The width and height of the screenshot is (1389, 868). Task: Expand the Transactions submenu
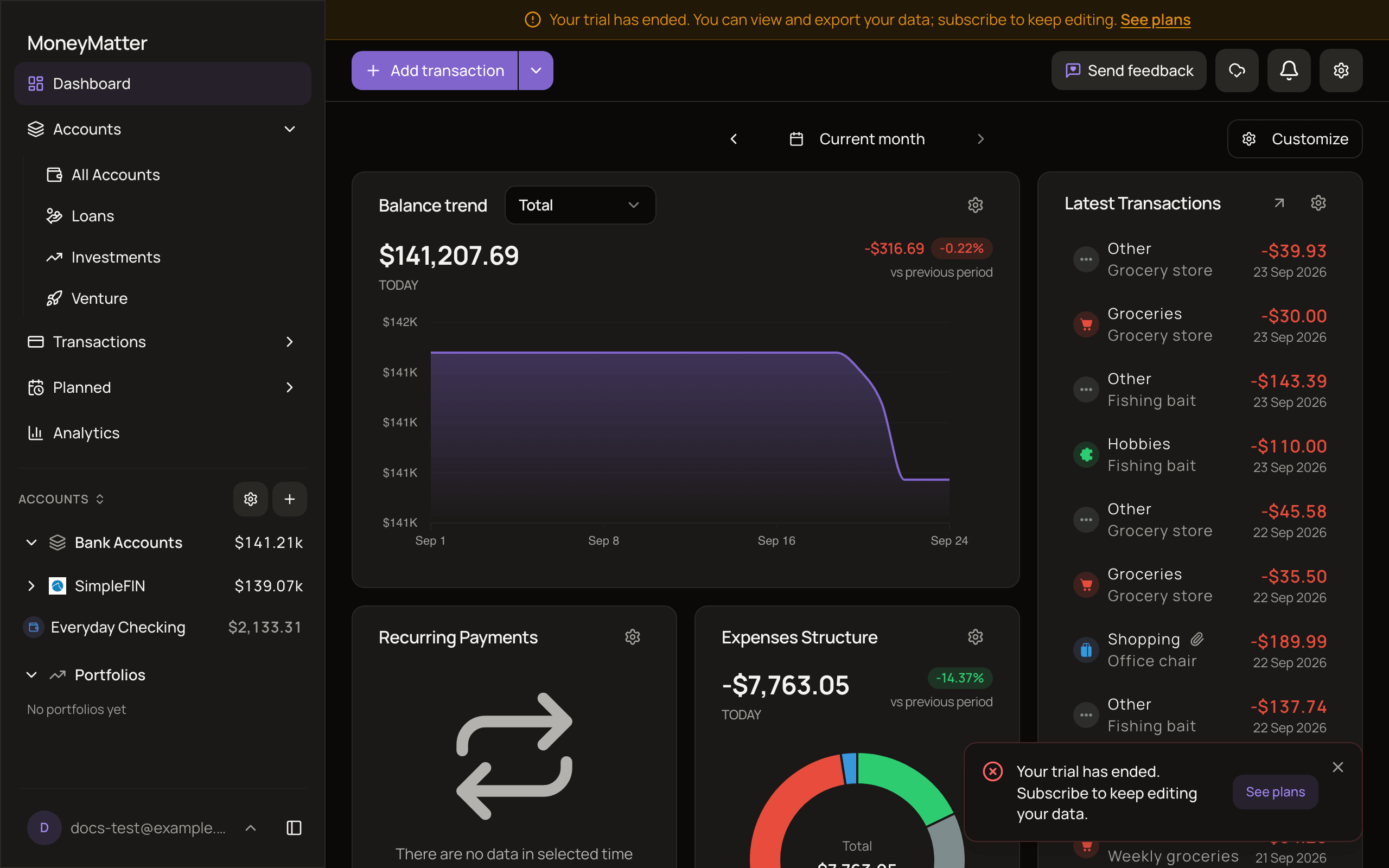point(290,342)
